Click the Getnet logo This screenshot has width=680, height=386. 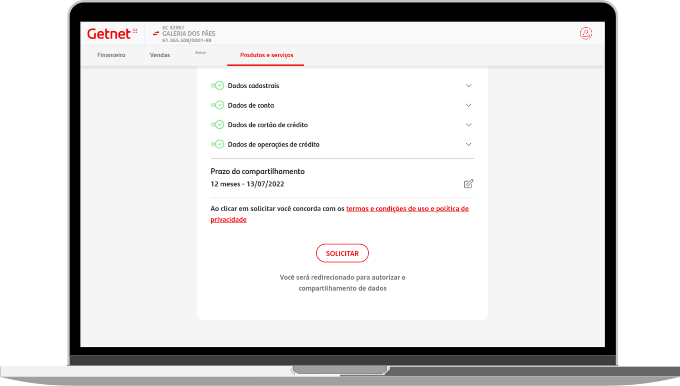tap(112, 34)
